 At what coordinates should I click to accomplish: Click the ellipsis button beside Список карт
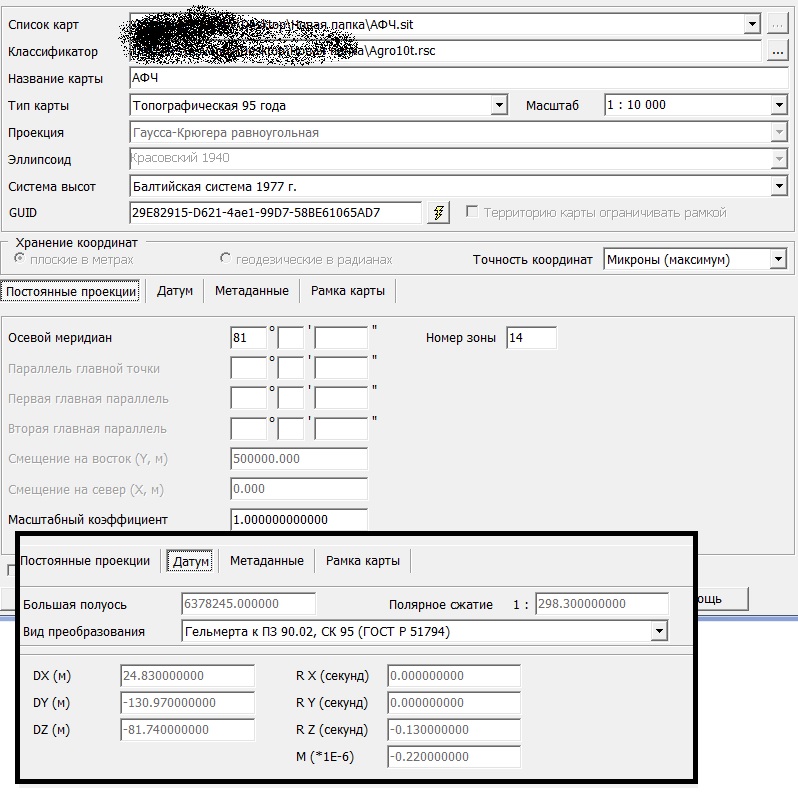778,24
